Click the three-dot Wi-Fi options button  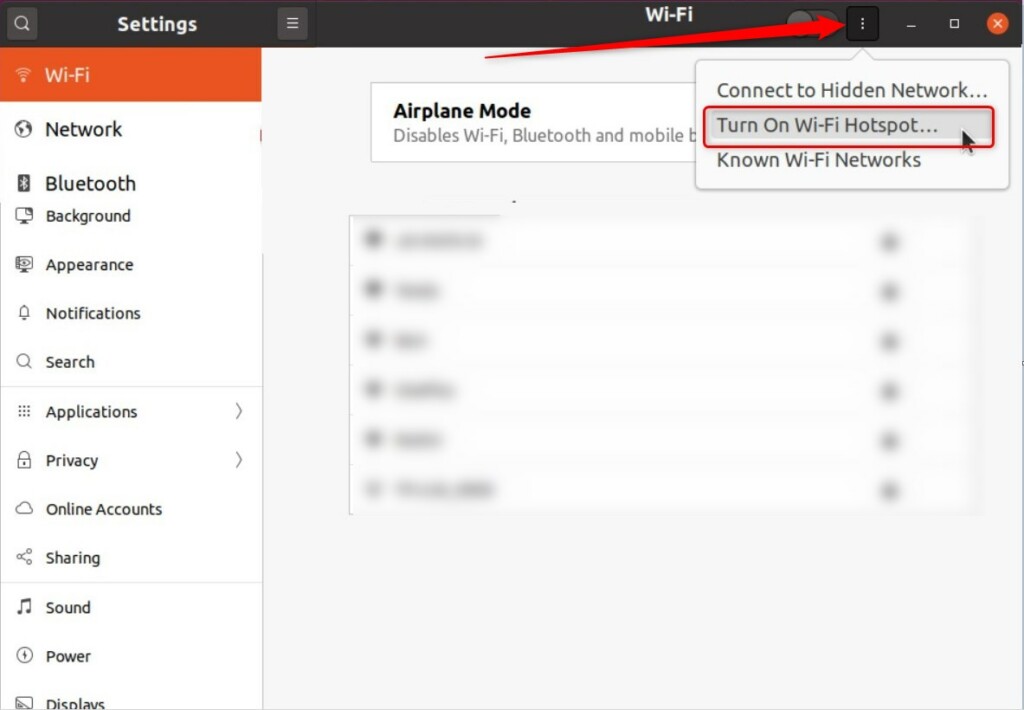pyautogui.click(x=862, y=24)
